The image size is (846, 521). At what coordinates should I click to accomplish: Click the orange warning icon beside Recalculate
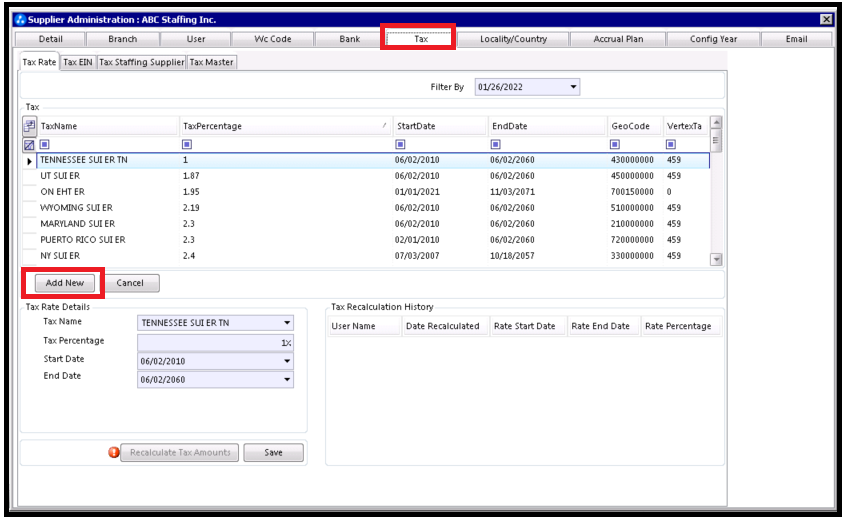[114, 453]
